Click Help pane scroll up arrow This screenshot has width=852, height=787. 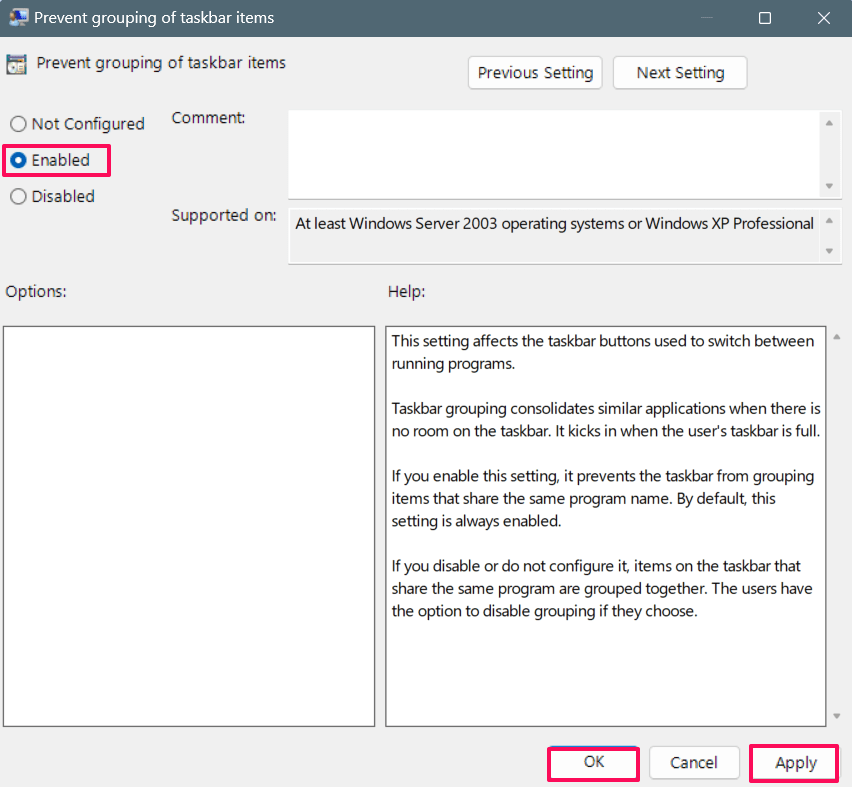pyautogui.click(x=837, y=337)
